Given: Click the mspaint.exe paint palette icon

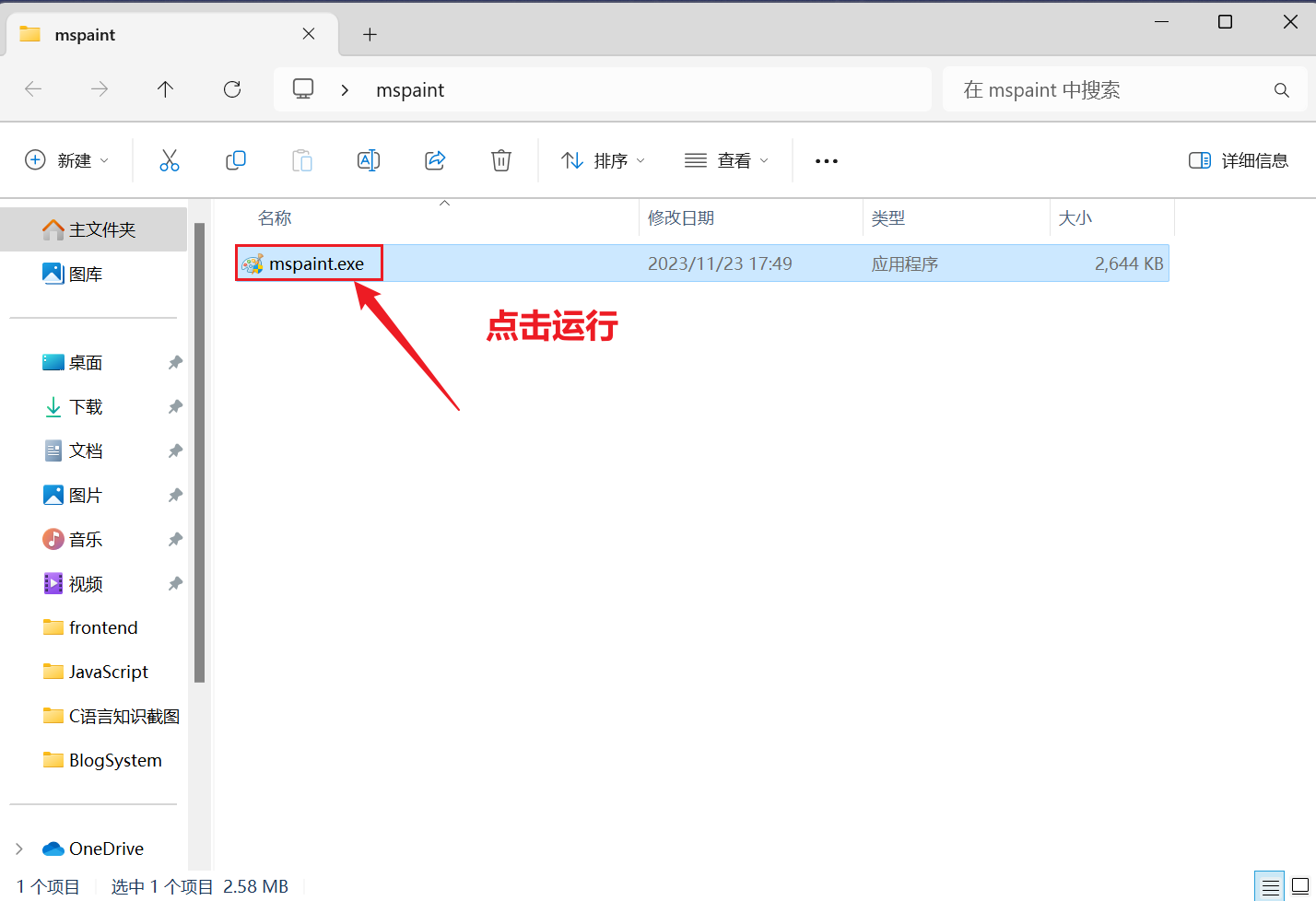Looking at the screenshot, I should click(x=253, y=263).
